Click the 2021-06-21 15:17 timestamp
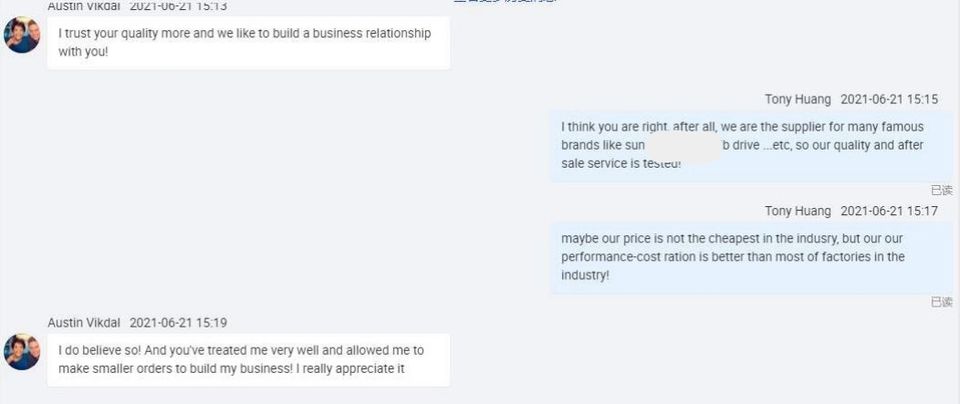Screen dimensions: 960x404 [x=889, y=211]
